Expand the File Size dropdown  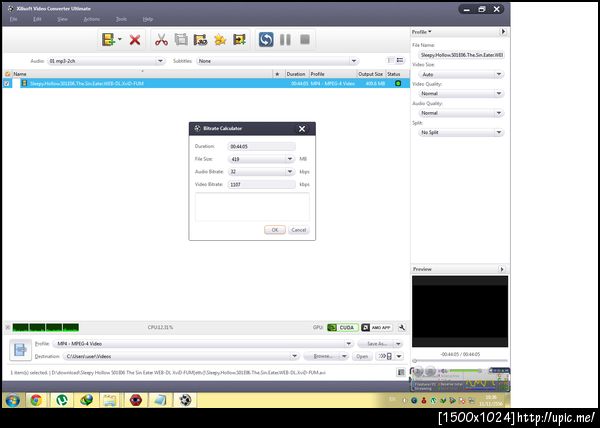290,159
